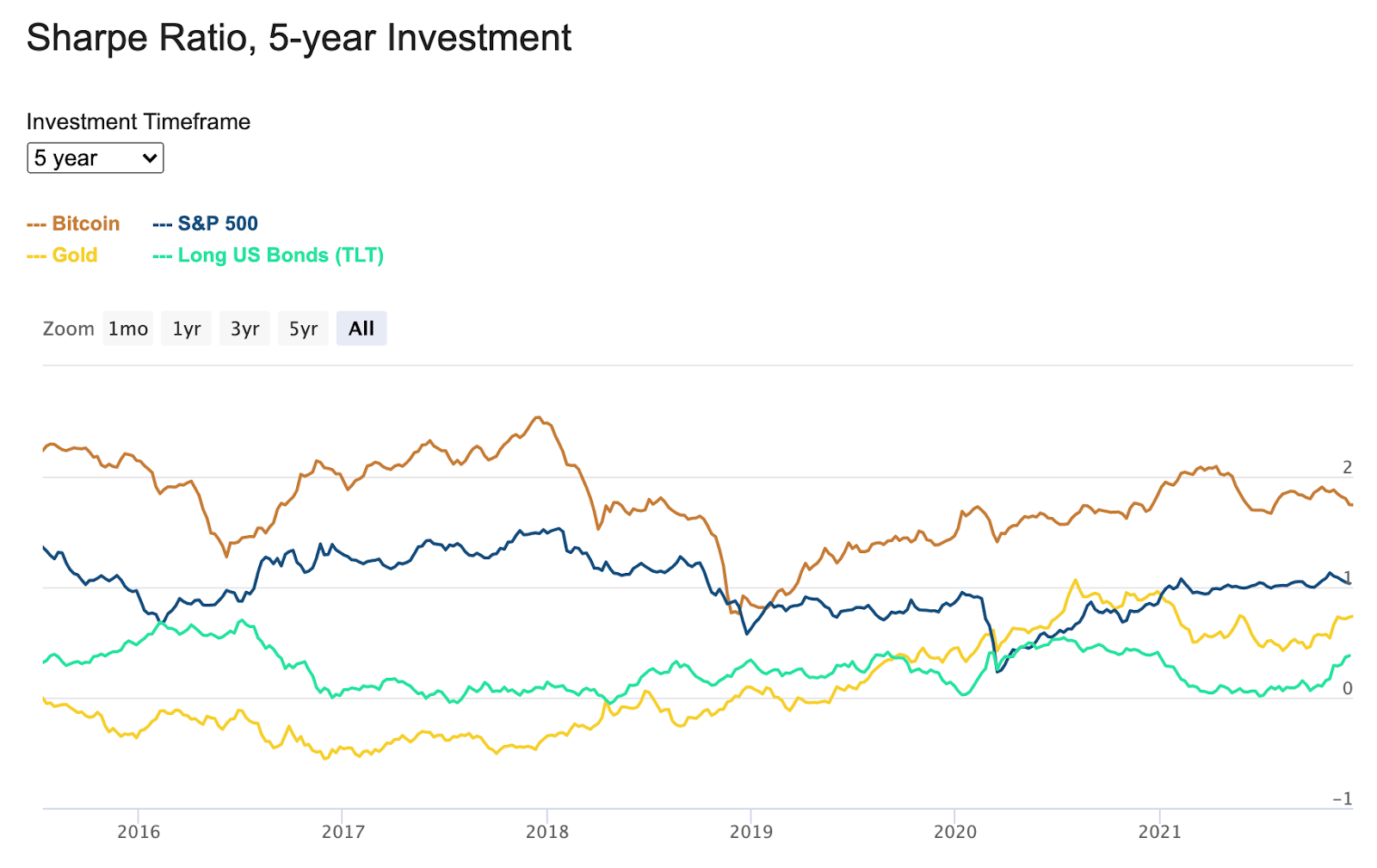Toggle the Gold legend entry

[63, 255]
